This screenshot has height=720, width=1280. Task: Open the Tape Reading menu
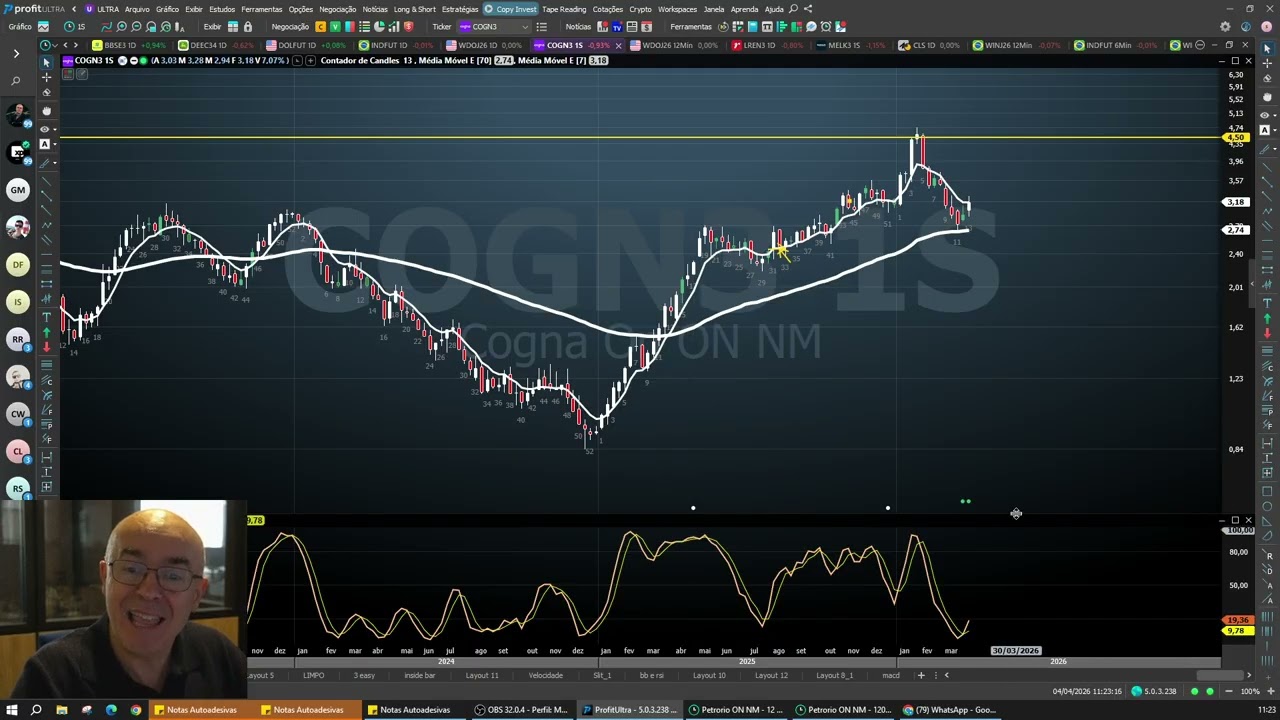[x=564, y=9]
